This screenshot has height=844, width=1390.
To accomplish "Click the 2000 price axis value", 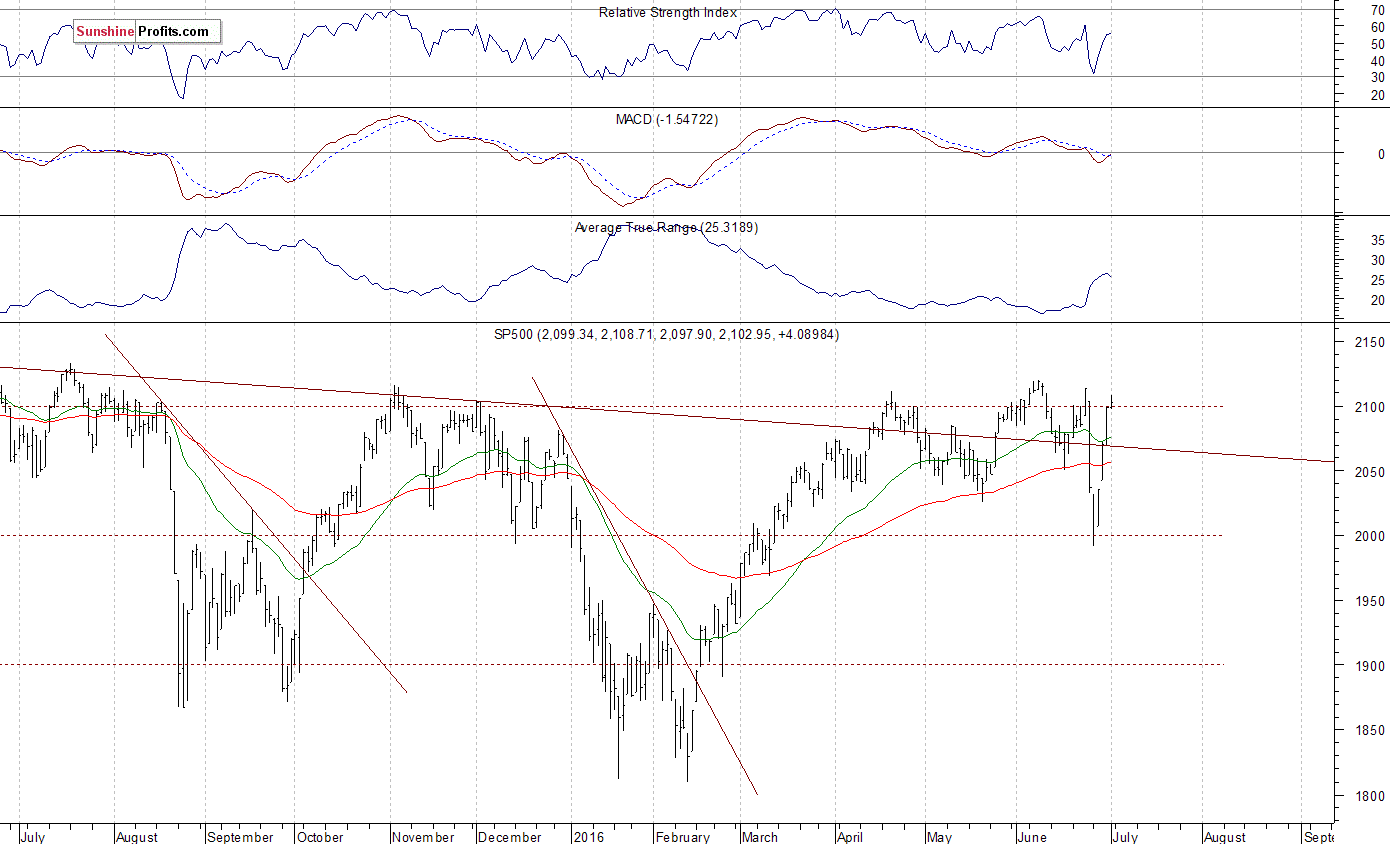I will point(1369,536).
